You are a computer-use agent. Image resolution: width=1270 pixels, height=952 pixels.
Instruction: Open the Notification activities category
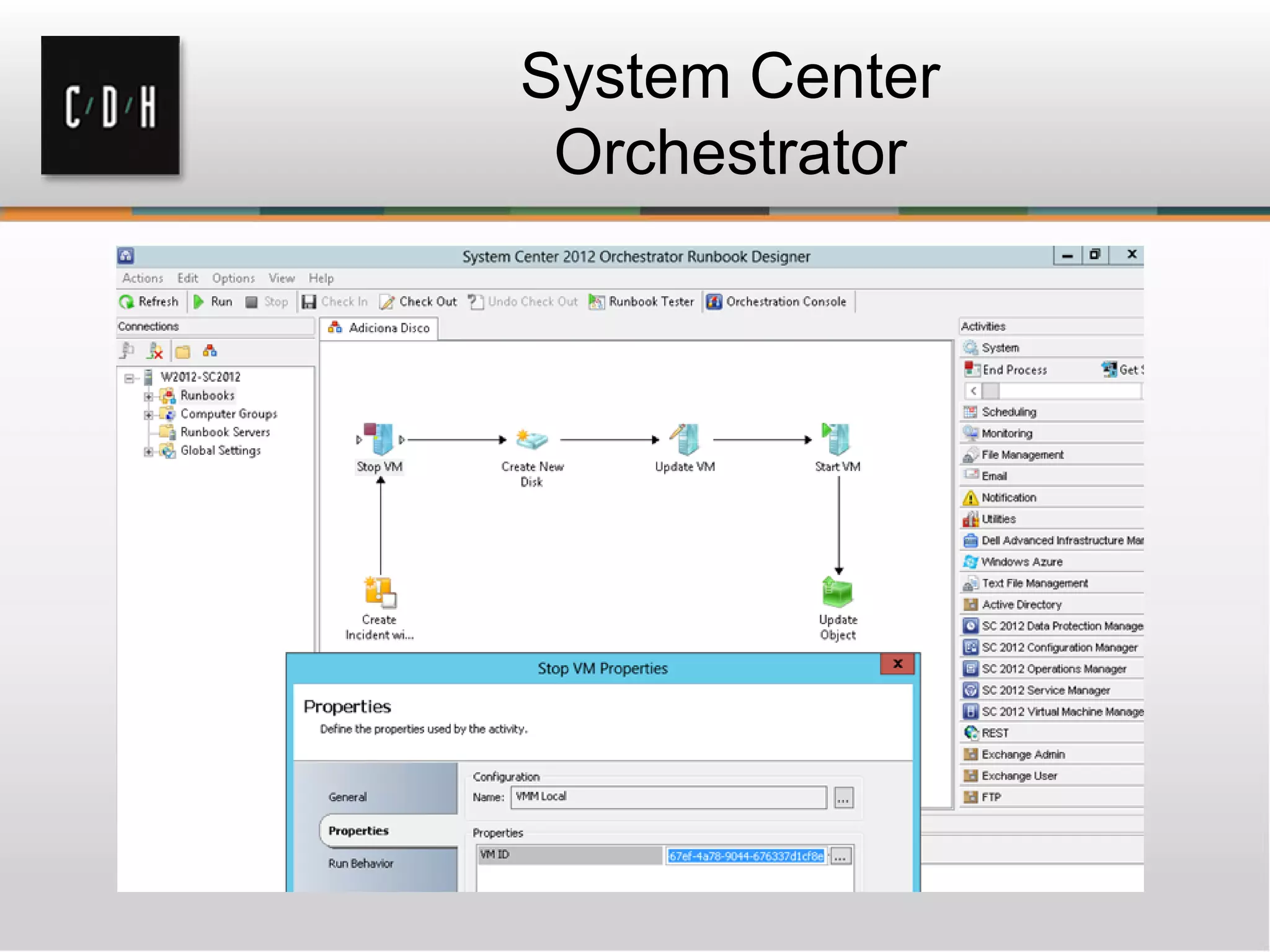(1052, 498)
